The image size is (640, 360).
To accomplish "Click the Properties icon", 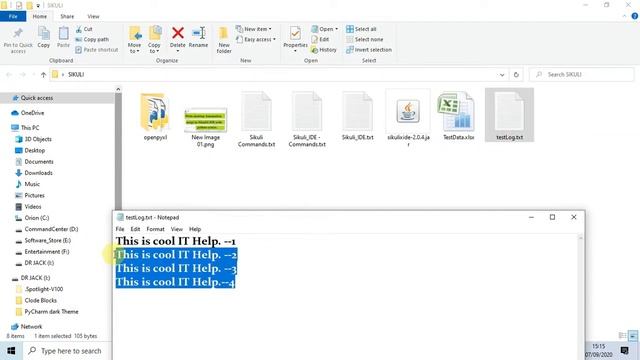I will (x=296, y=33).
